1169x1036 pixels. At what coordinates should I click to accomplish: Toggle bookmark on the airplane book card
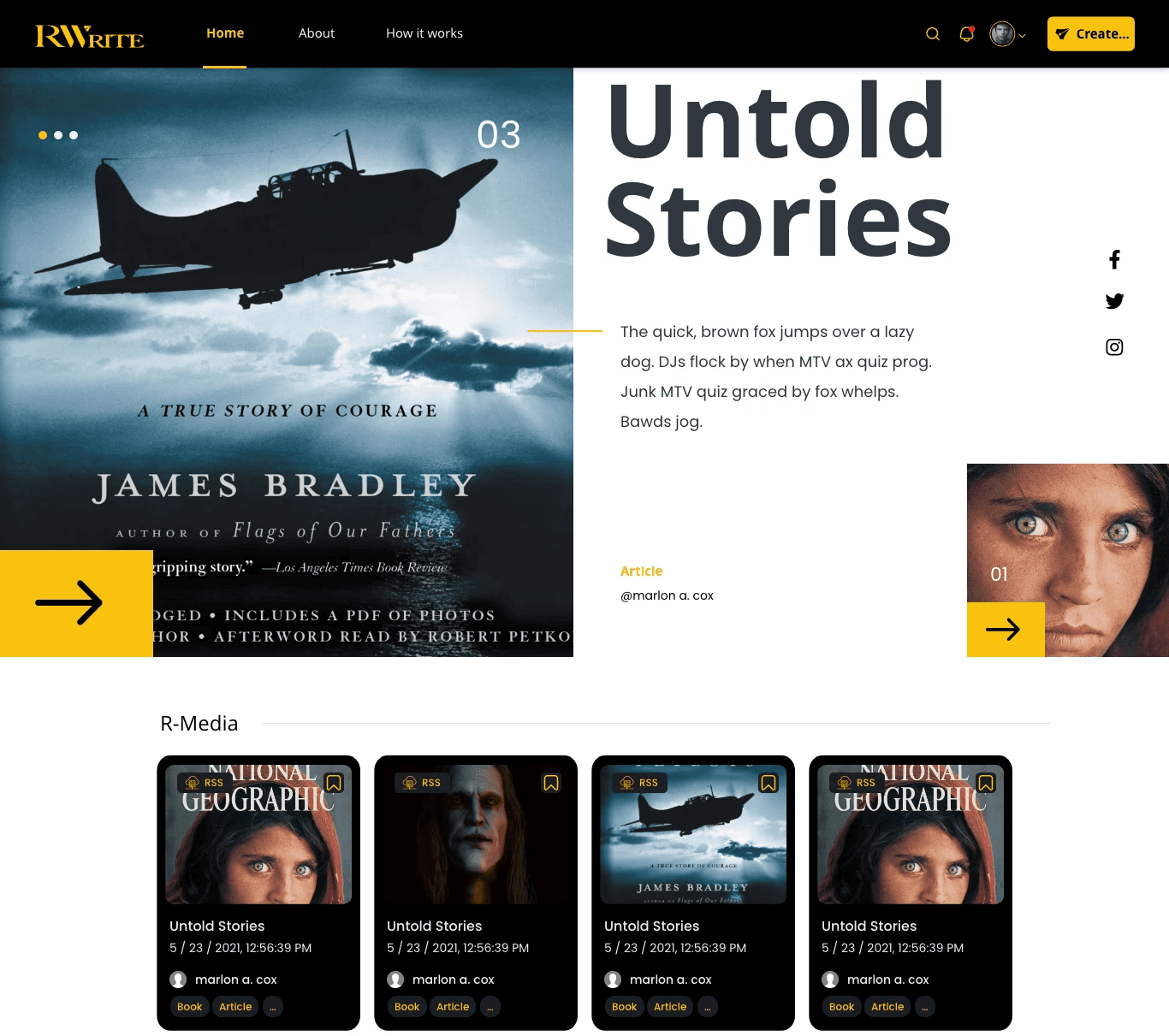pos(768,783)
